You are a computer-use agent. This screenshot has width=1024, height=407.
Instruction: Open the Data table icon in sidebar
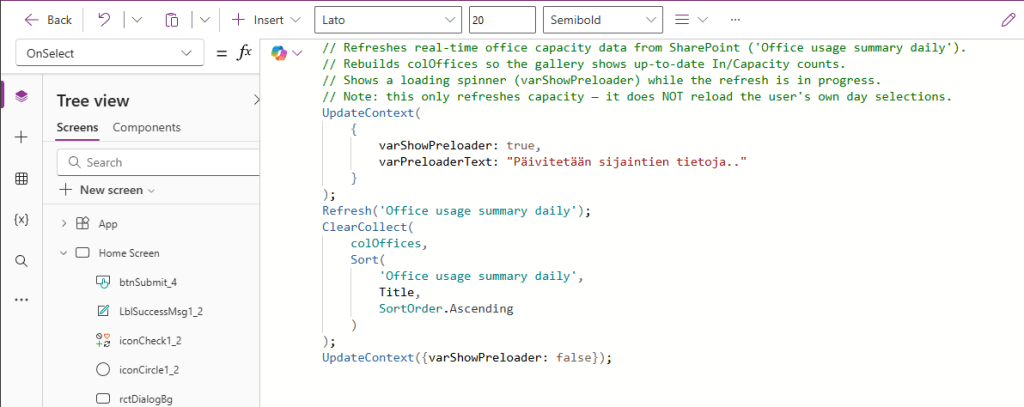pos(21,179)
